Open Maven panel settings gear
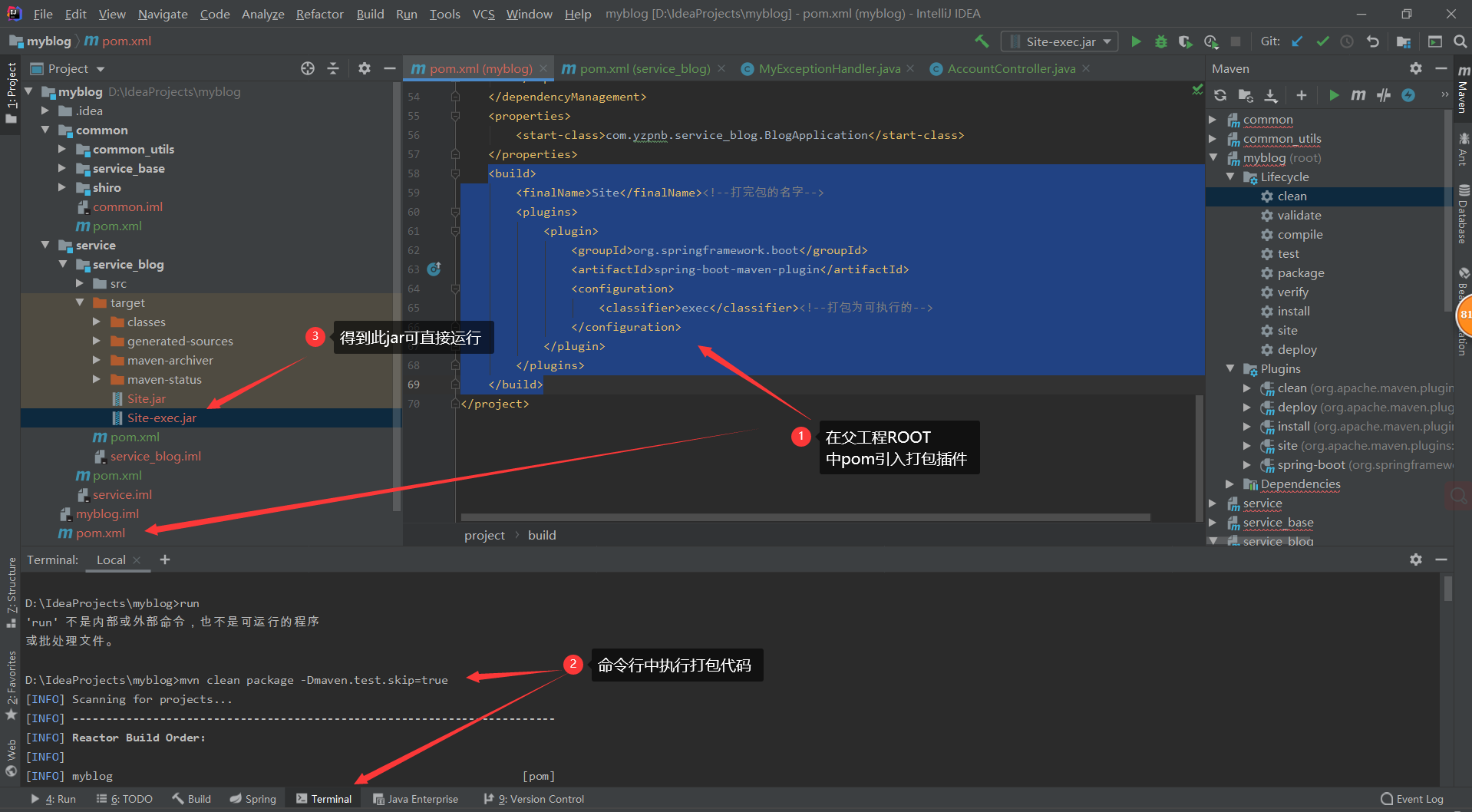 coord(1414,68)
